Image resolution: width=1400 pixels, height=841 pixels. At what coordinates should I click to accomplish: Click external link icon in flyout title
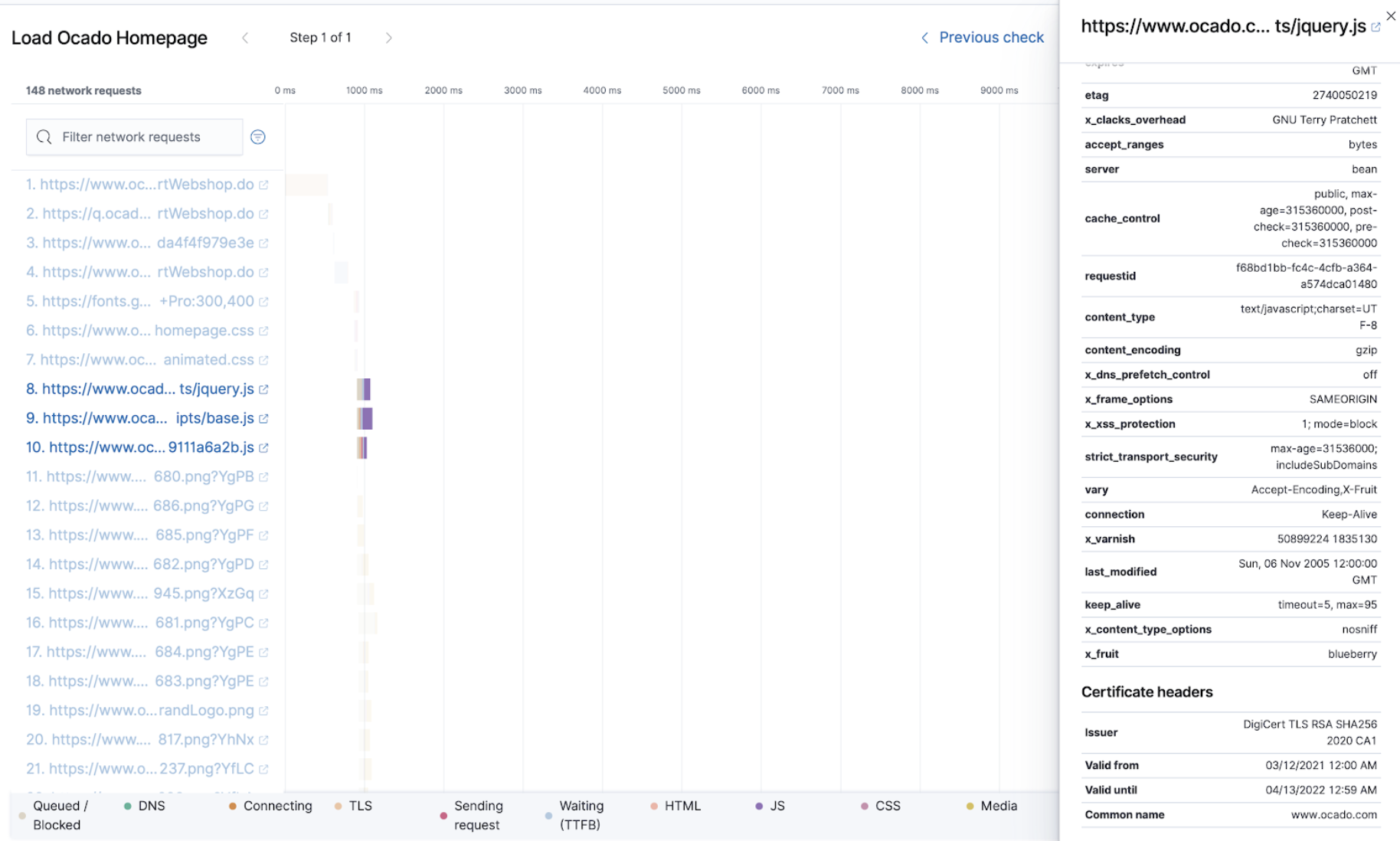[x=1375, y=27]
